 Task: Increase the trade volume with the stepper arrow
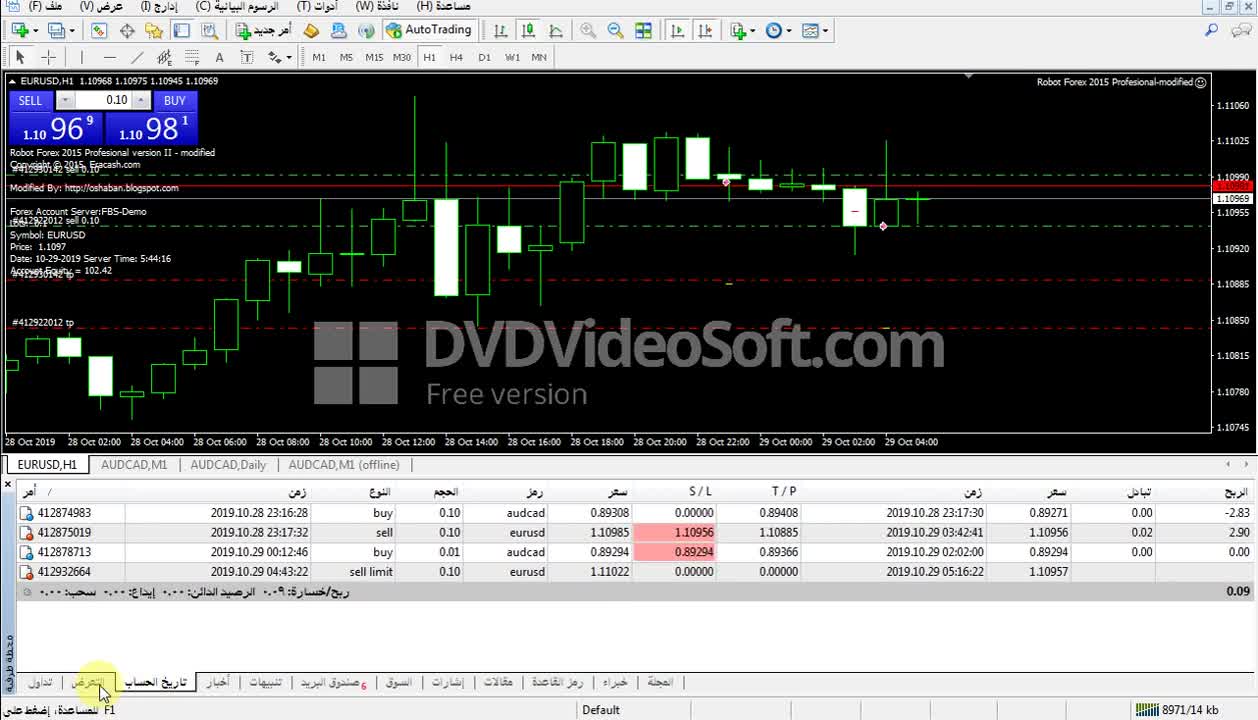click(x=142, y=100)
